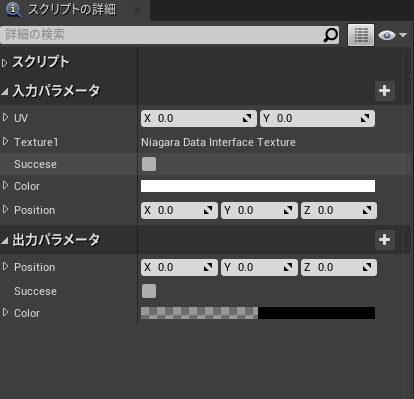The width and height of the screenshot is (414, 399).
Task: Toggle the output Succese checkbox
Action: pos(149,291)
